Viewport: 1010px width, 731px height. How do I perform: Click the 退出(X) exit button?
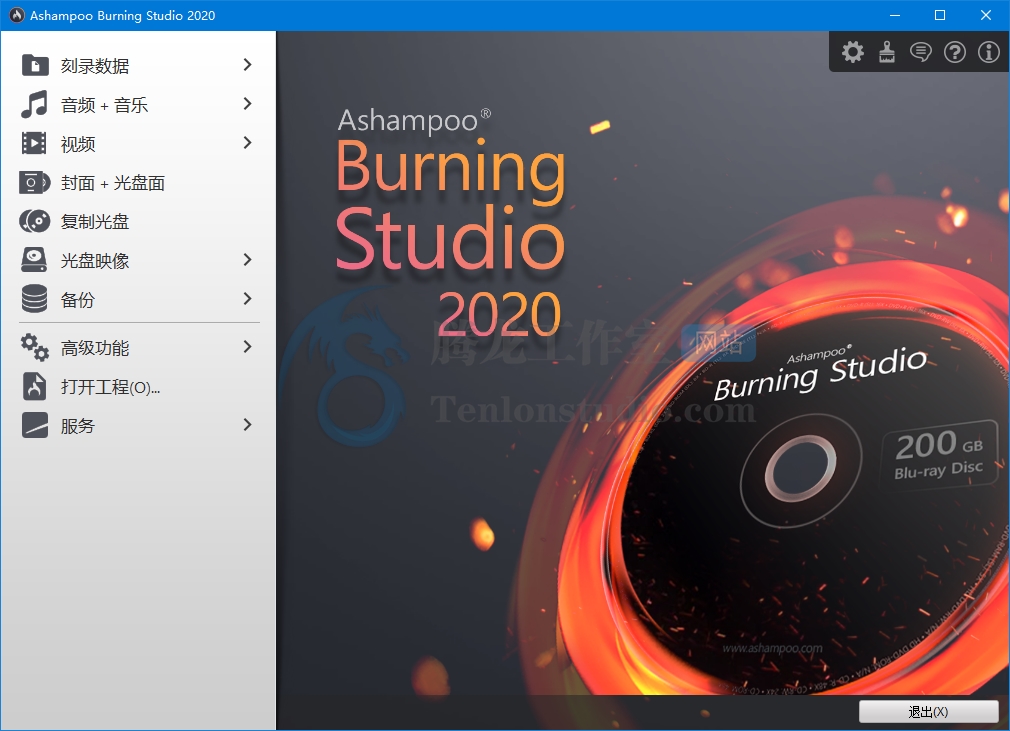tap(928, 712)
